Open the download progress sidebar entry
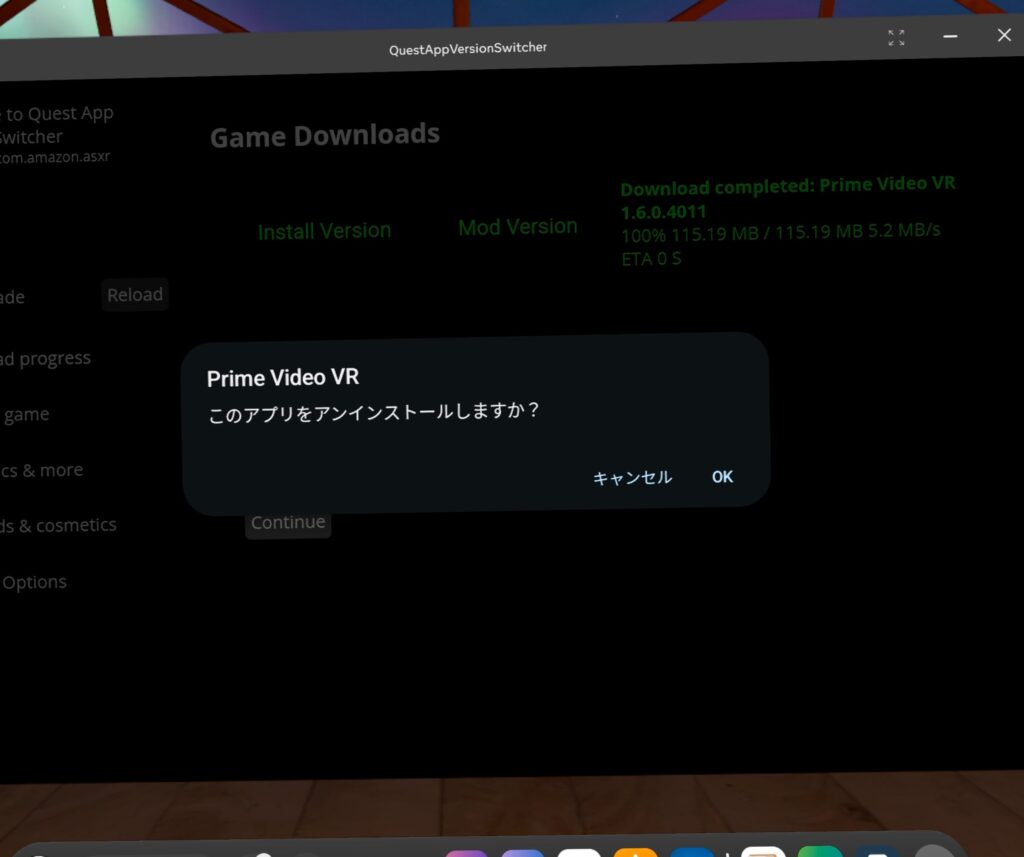 [x=45, y=359]
